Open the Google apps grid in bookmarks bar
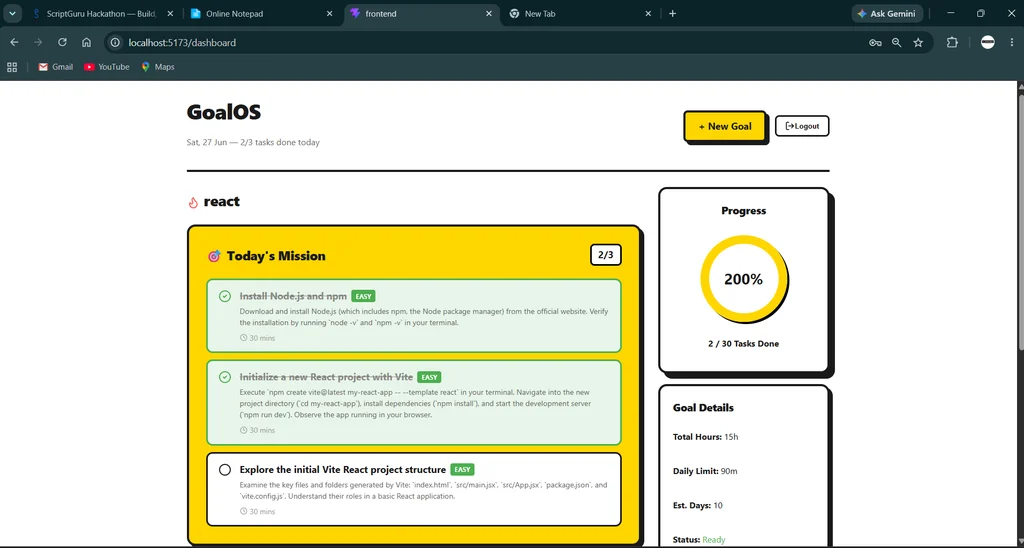Viewport: 1024px width, 548px height. 12,67
